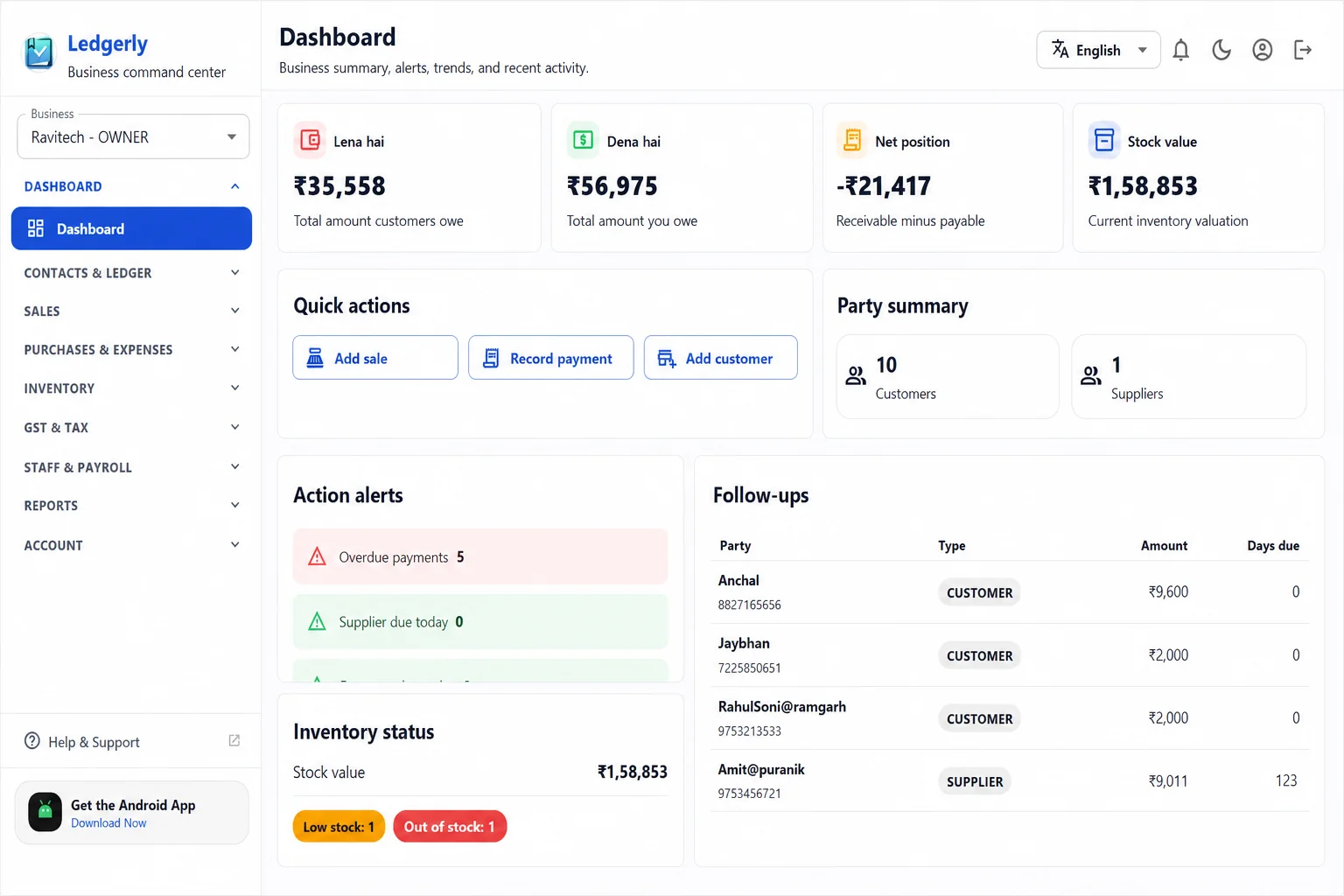This screenshot has height=896, width=1344.
Task: Click Low stock: 1 badge
Action: tap(339, 826)
